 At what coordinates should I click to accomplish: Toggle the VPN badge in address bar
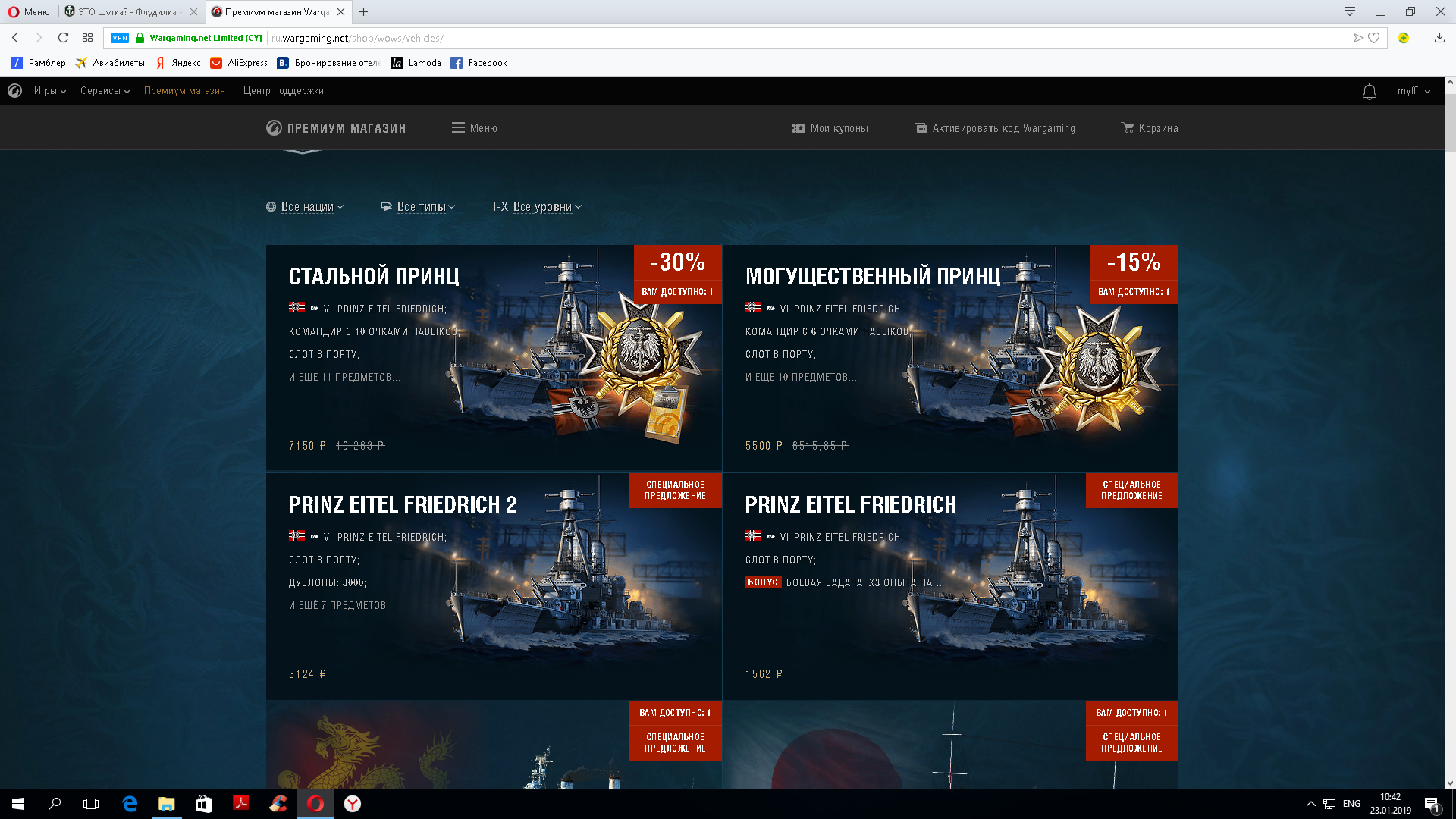[120, 38]
